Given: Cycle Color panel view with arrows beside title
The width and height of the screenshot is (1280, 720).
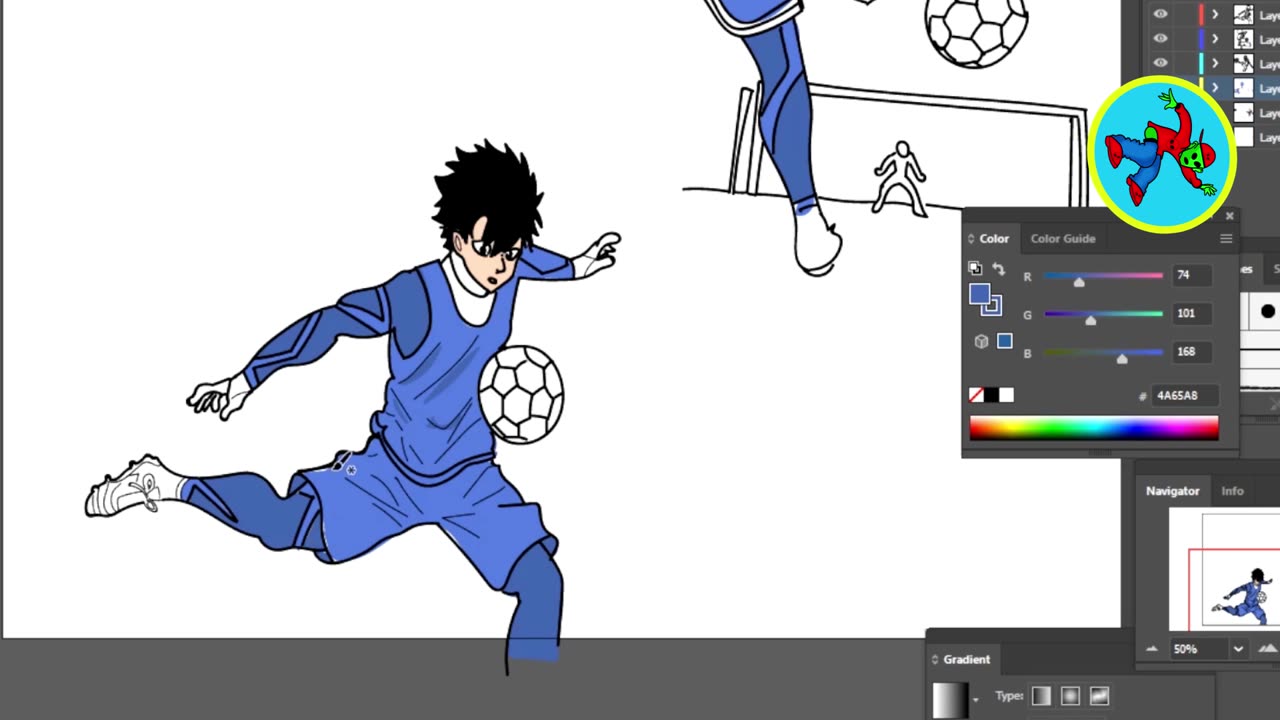Looking at the screenshot, I should [971, 238].
